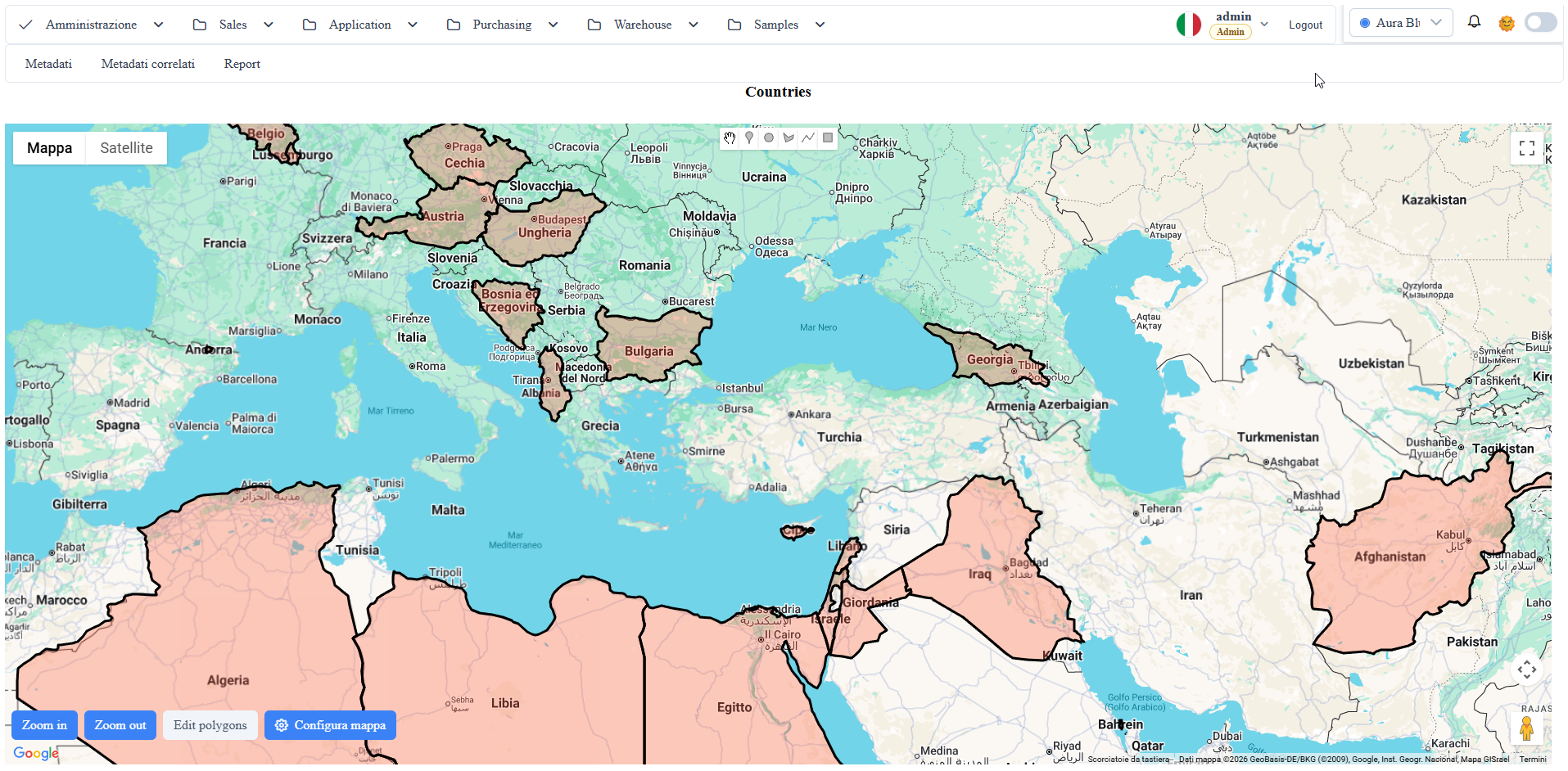The height and width of the screenshot is (771, 1568).
Task: Click the checkmark icon beside Amministrazione
Action: (x=25, y=25)
